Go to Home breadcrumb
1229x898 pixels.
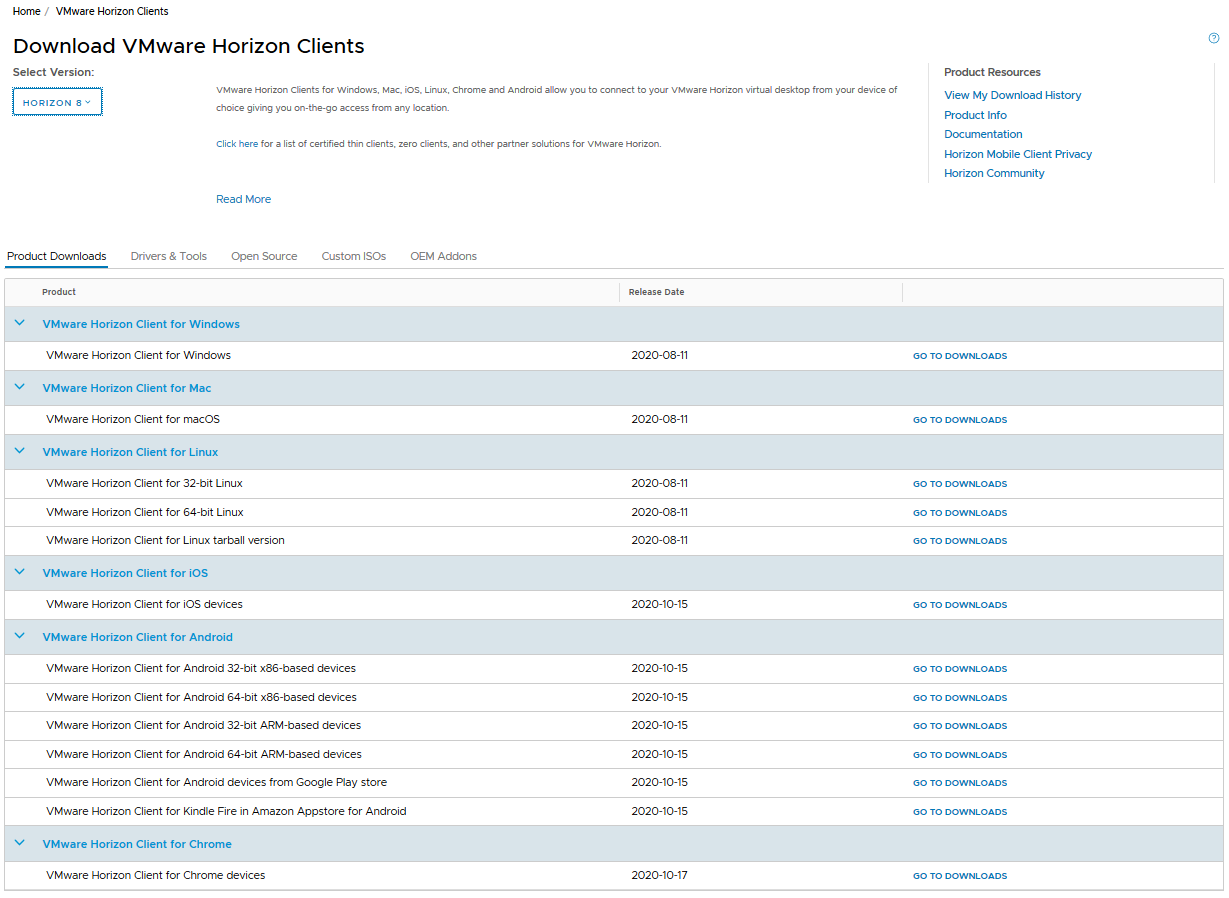click(27, 12)
